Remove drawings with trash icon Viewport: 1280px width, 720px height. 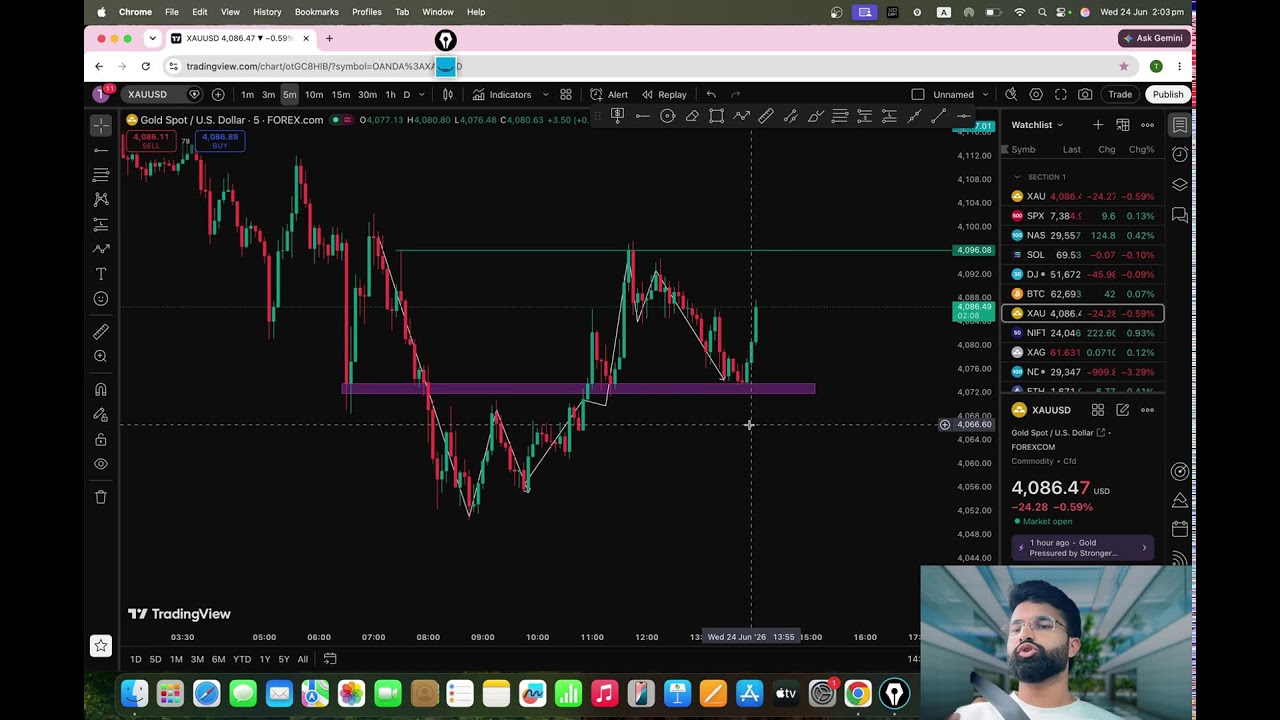[101, 497]
